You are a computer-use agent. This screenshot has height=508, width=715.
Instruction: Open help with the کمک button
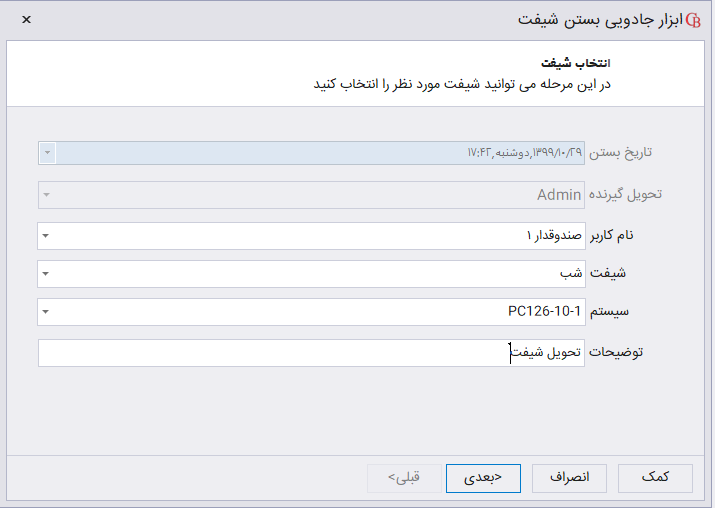pyautogui.click(x=655, y=478)
